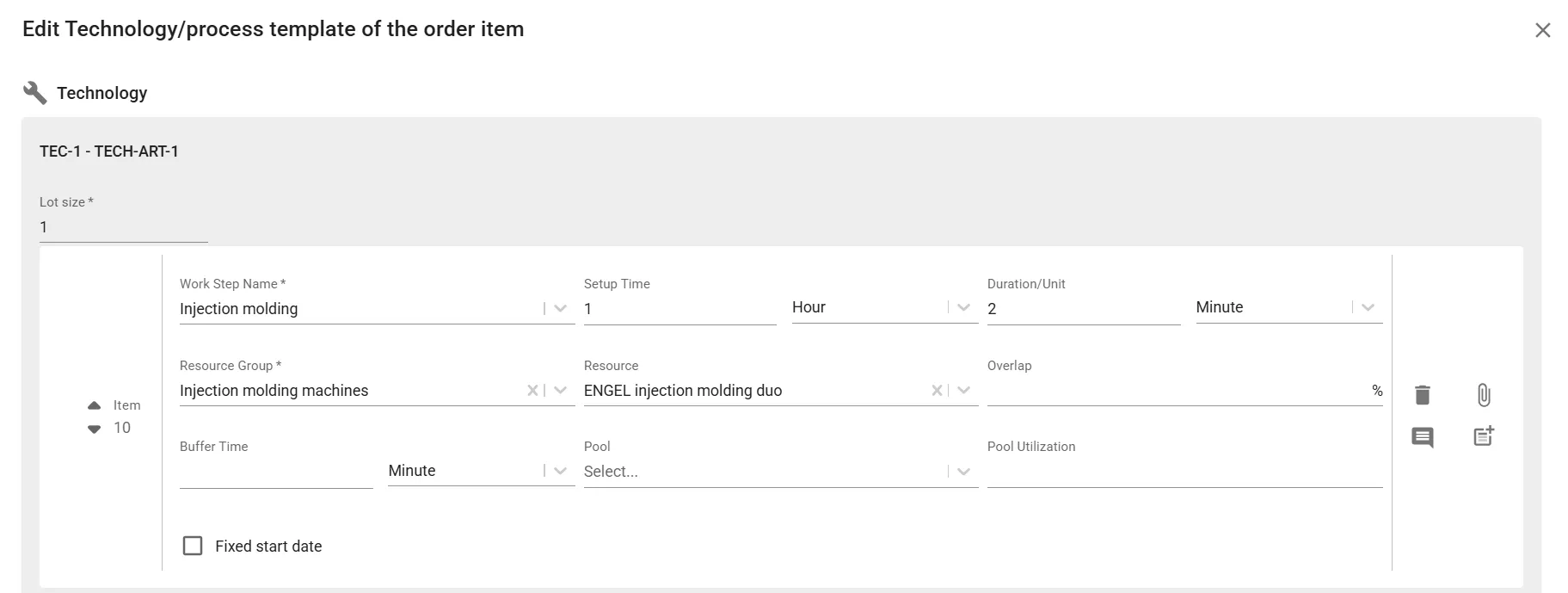
Task: Open the Setup Time unit dropdown (Hour)
Action: (x=963, y=307)
